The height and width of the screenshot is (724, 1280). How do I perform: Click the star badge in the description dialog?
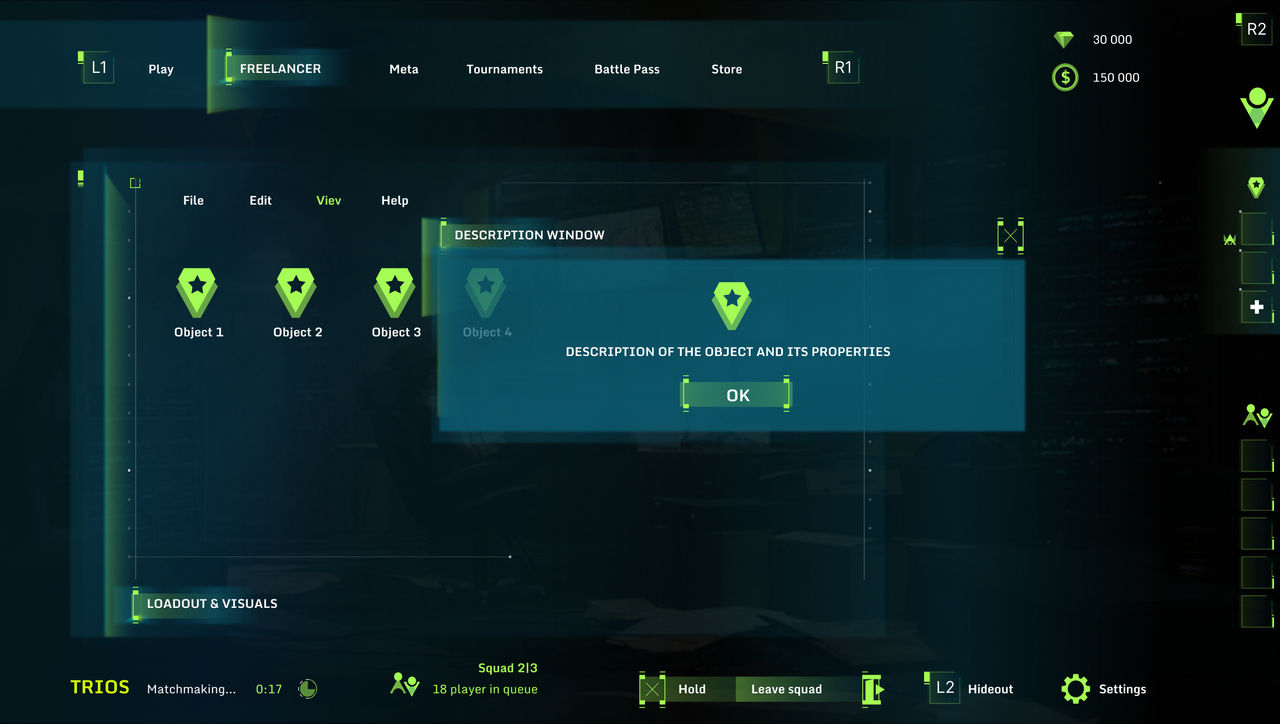point(732,306)
